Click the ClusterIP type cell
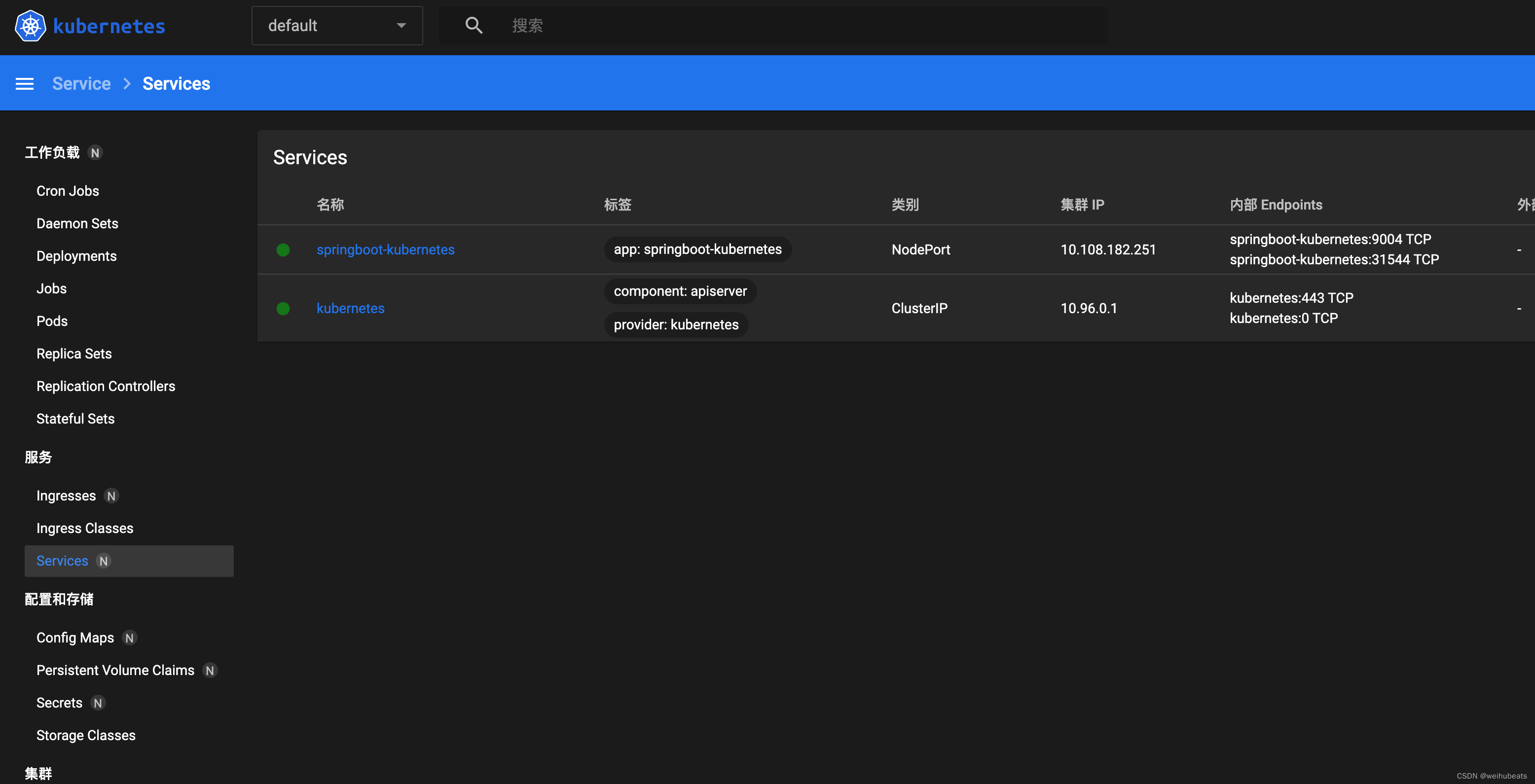1535x784 pixels. tap(919, 309)
